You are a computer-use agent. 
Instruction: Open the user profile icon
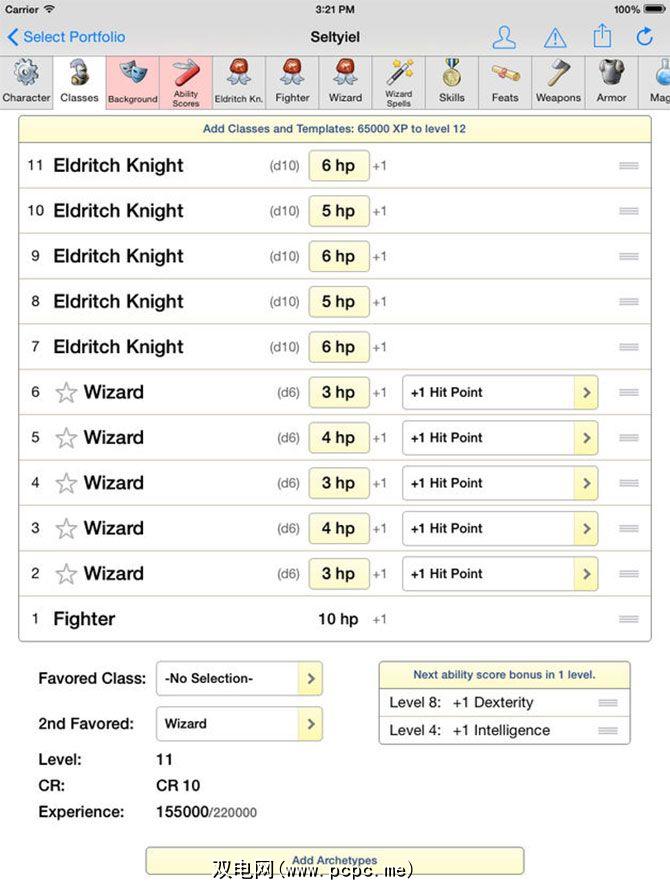pos(505,38)
